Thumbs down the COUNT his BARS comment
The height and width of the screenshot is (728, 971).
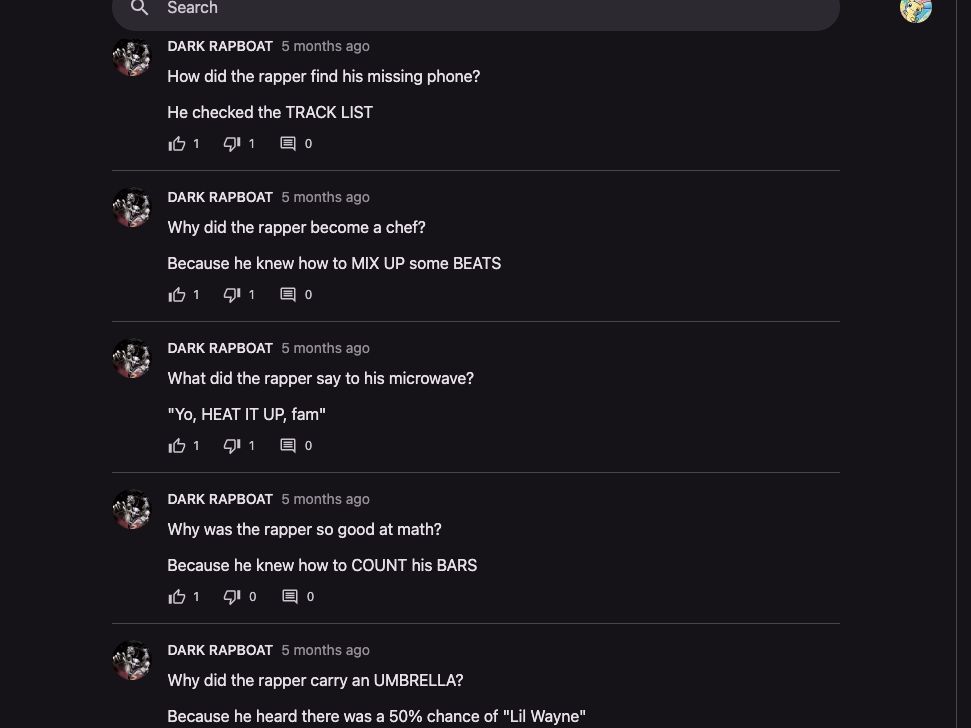click(x=232, y=597)
